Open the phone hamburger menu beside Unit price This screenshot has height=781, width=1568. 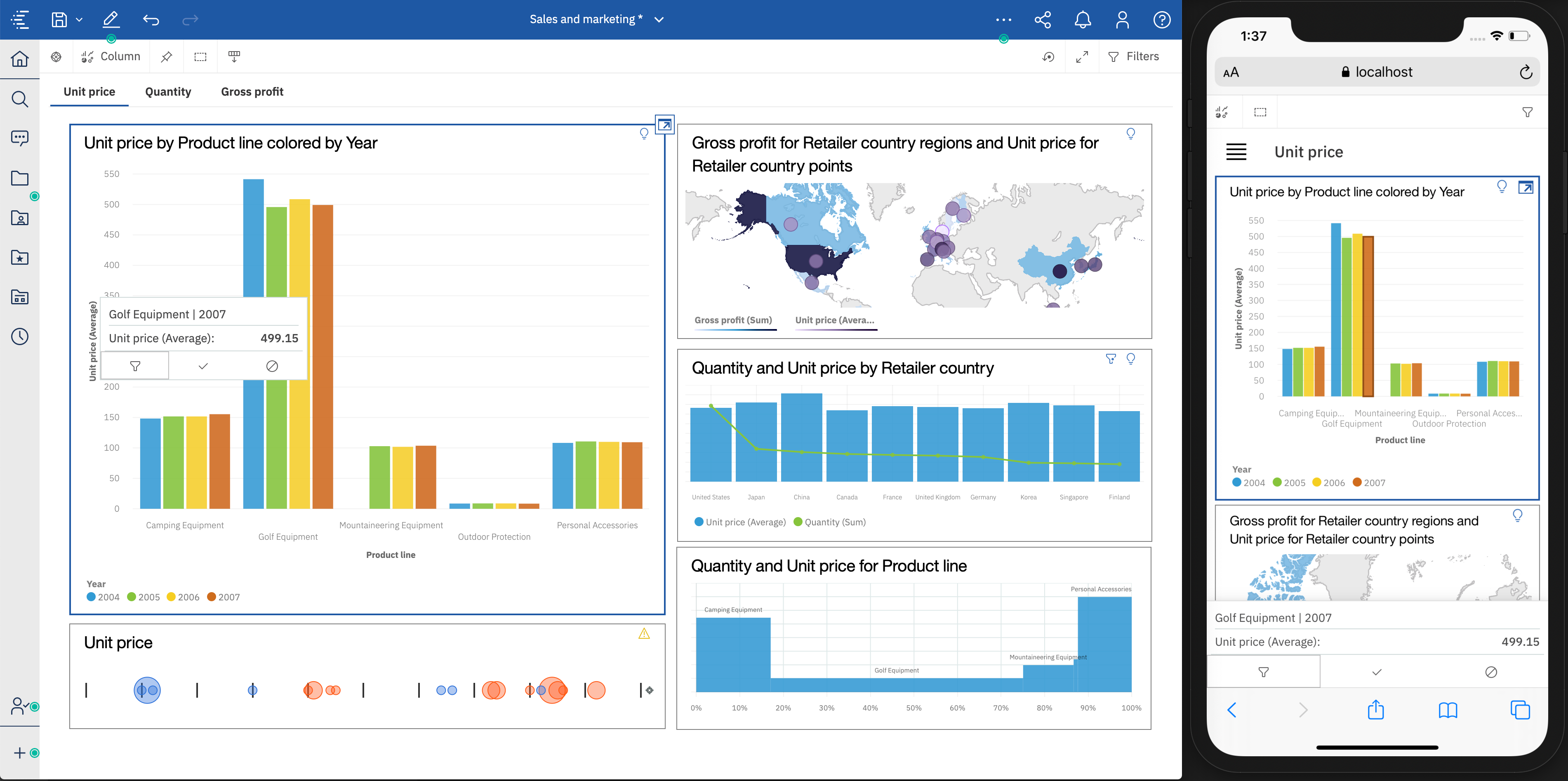(1236, 152)
